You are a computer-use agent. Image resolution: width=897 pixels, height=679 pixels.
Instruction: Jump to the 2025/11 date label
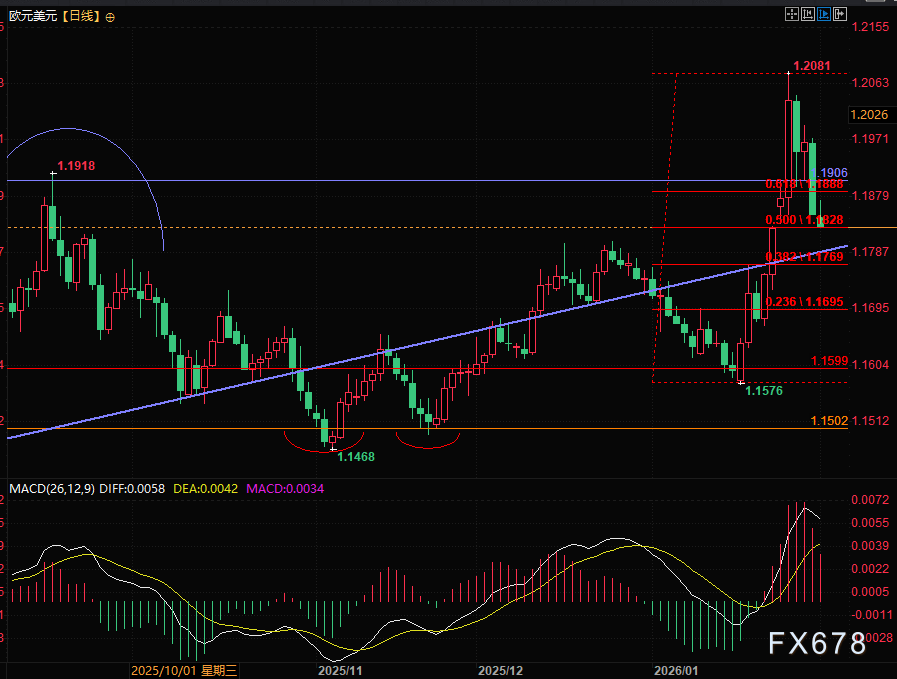coord(338,670)
